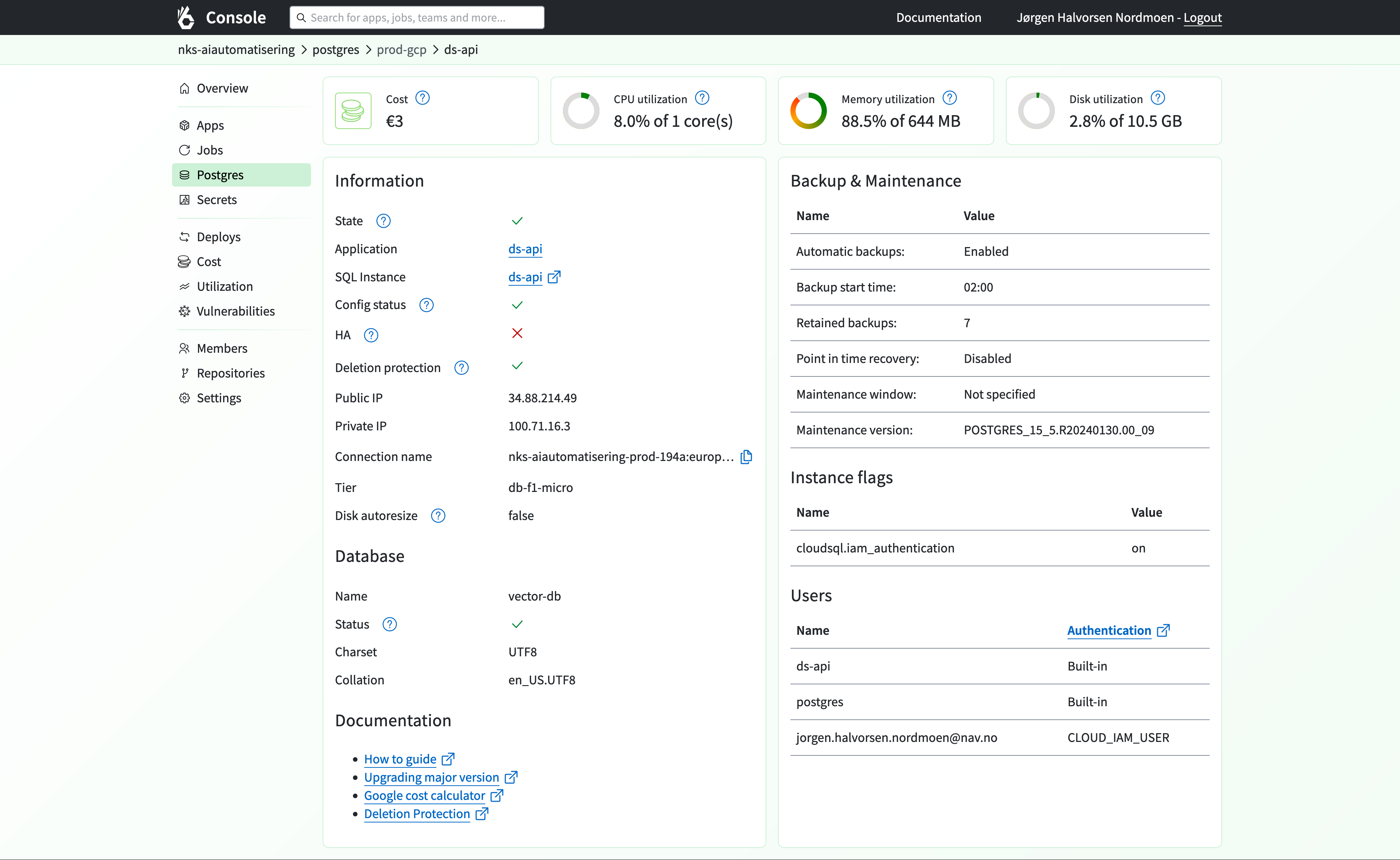The height and width of the screenshot is (860, 1400).
Task: Open the Upgrading major version link
Action: click(x=431, y=778)
